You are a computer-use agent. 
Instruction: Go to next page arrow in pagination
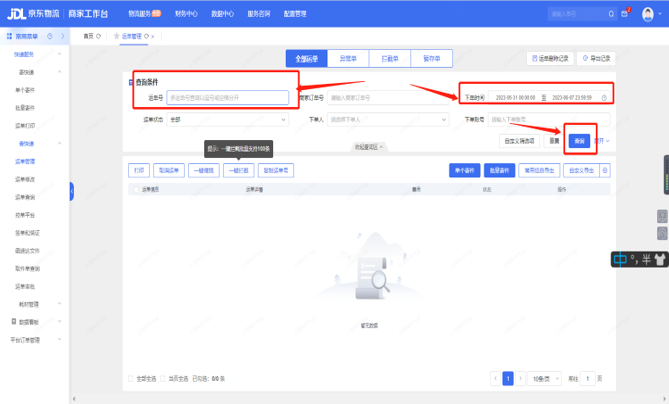520,378
